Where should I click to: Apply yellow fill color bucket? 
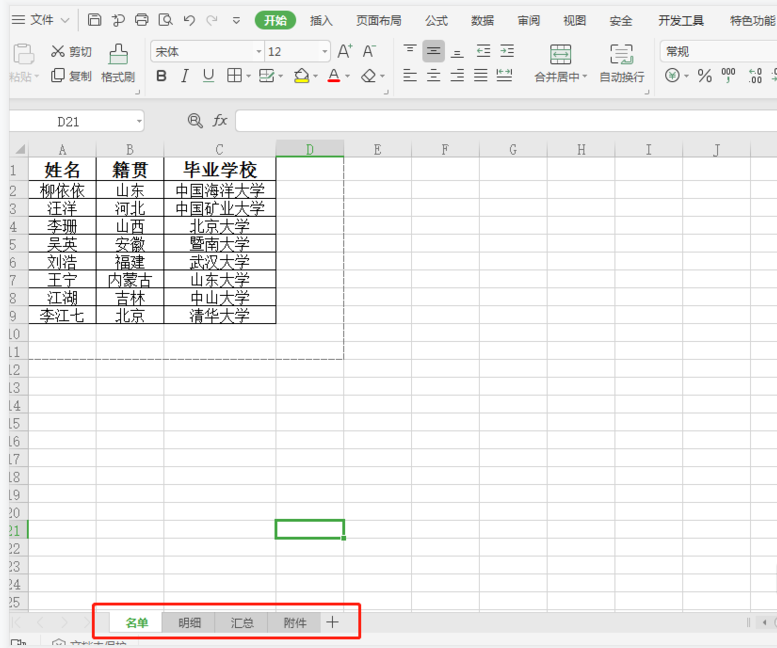tap(301, 76)
